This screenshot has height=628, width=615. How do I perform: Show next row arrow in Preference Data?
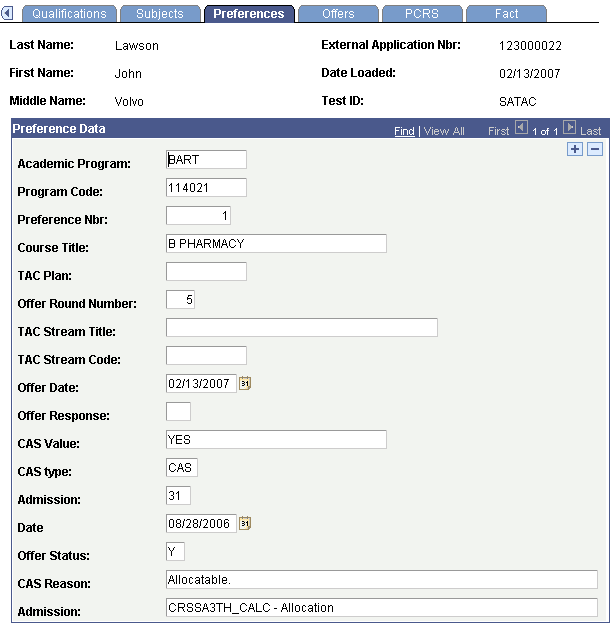point(569,128)
